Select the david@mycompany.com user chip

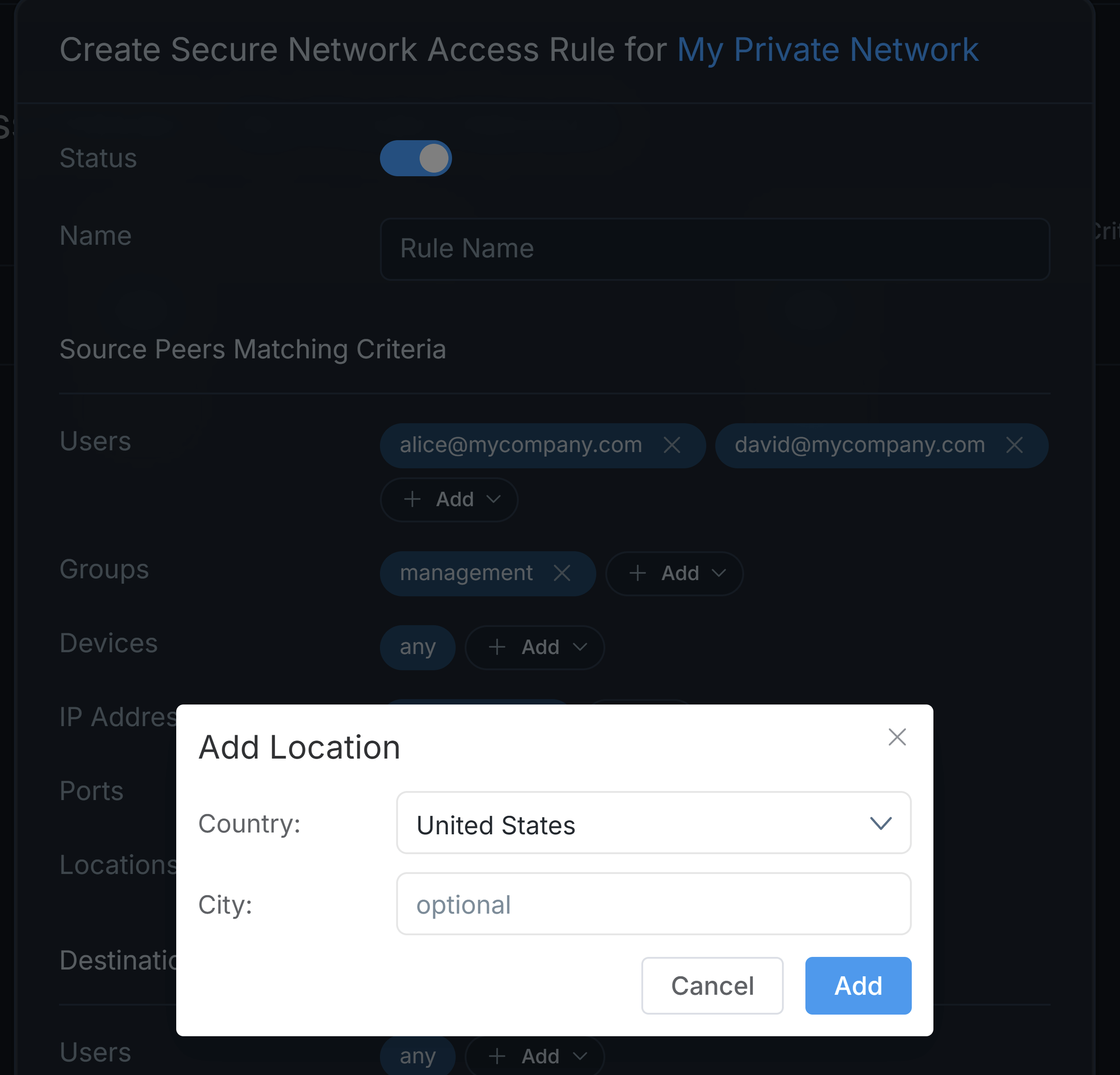point(859,445)
